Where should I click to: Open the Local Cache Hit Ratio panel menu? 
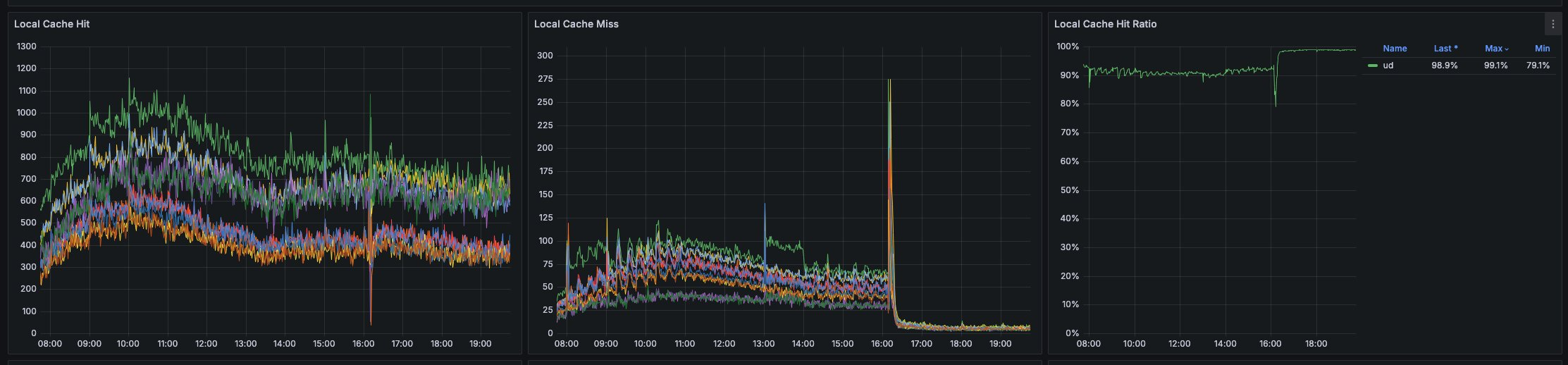pyautogui.click(x=1552, y=24)
